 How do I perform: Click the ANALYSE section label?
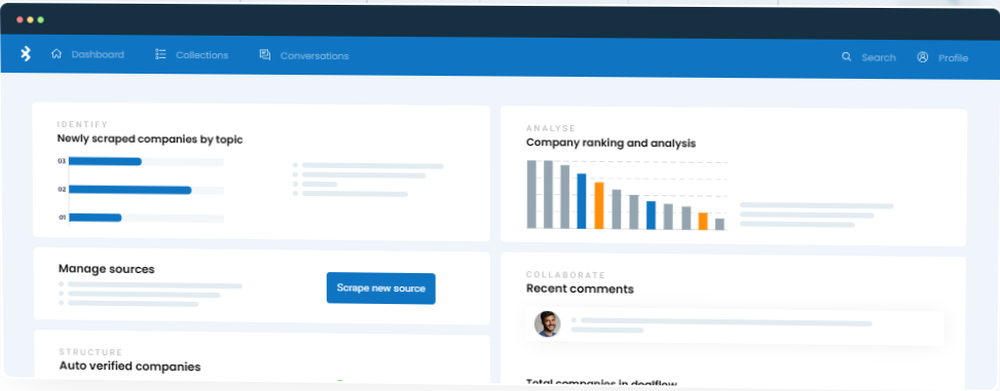click(x=551, y=128)
